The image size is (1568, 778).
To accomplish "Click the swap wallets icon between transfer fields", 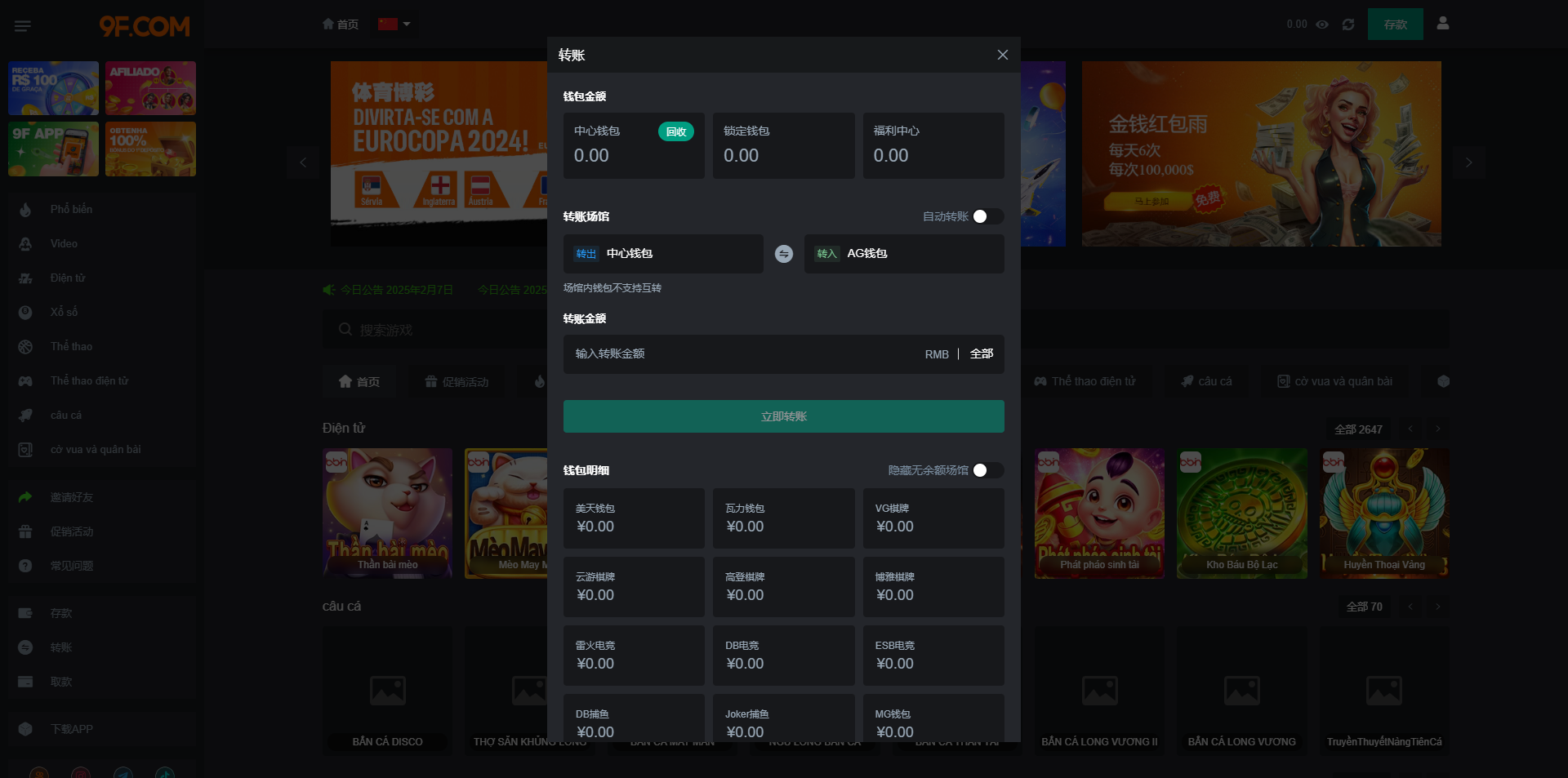I will (x=783, y=254).
